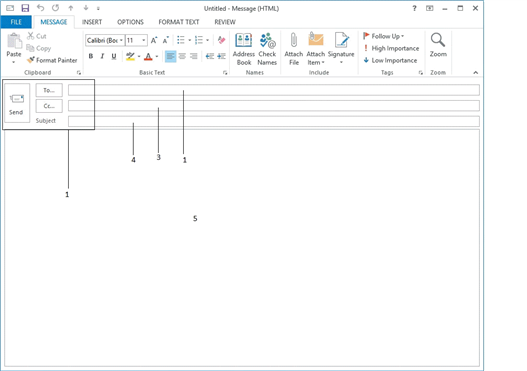Viewport: 527px width, 371px height.
Task: Align text left
Action: click(171, 56)
